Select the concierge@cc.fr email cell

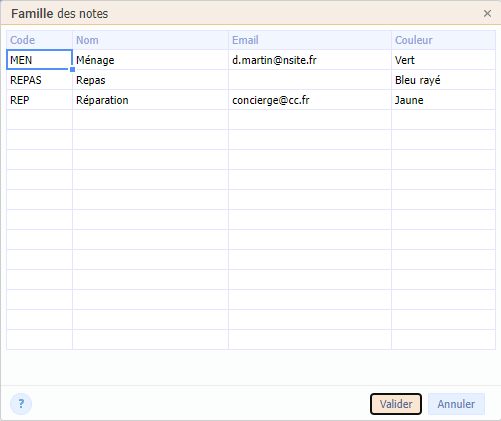[310, 100]
